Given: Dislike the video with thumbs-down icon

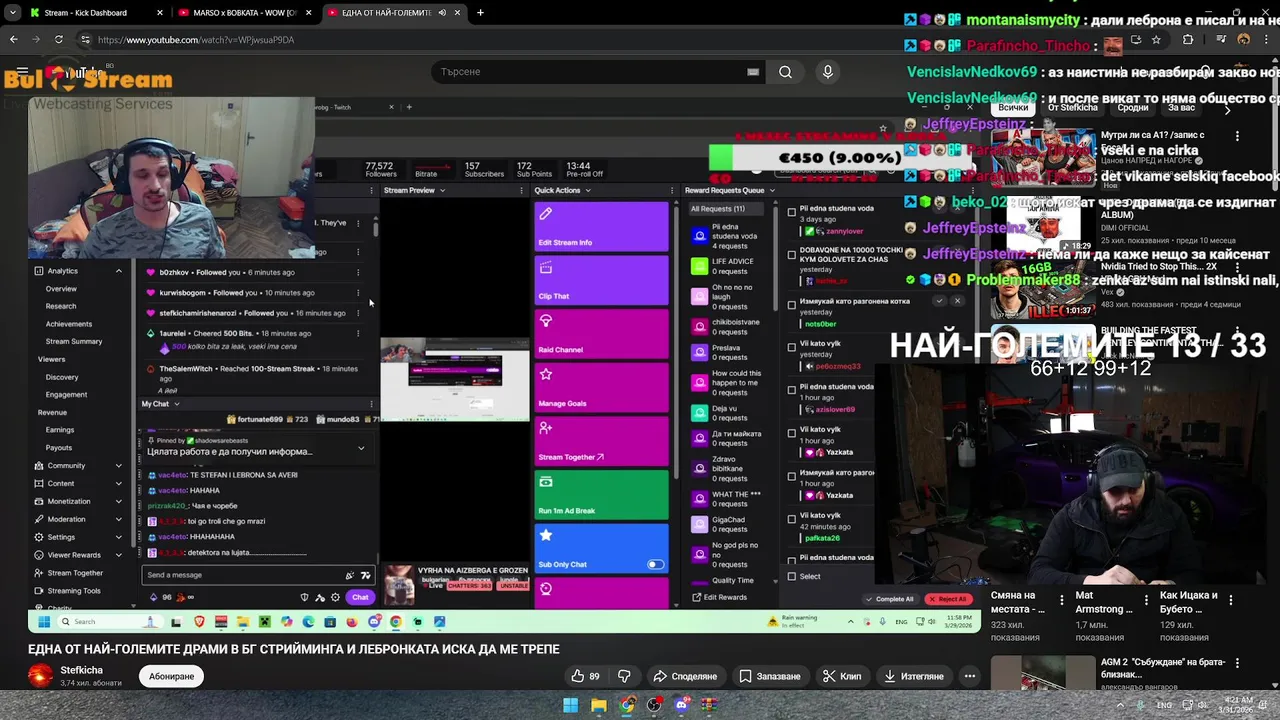Looking at the screenshot, I should pyautogui.click(x=624, y=676).
